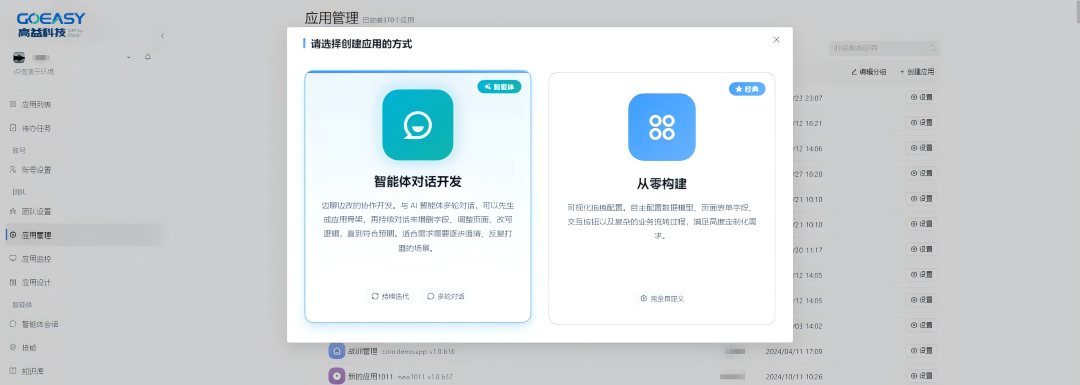Screen dimensions: 1080x385
Task: Open 设置 for the row timed 11:17
Action: [x=922, y=249]
